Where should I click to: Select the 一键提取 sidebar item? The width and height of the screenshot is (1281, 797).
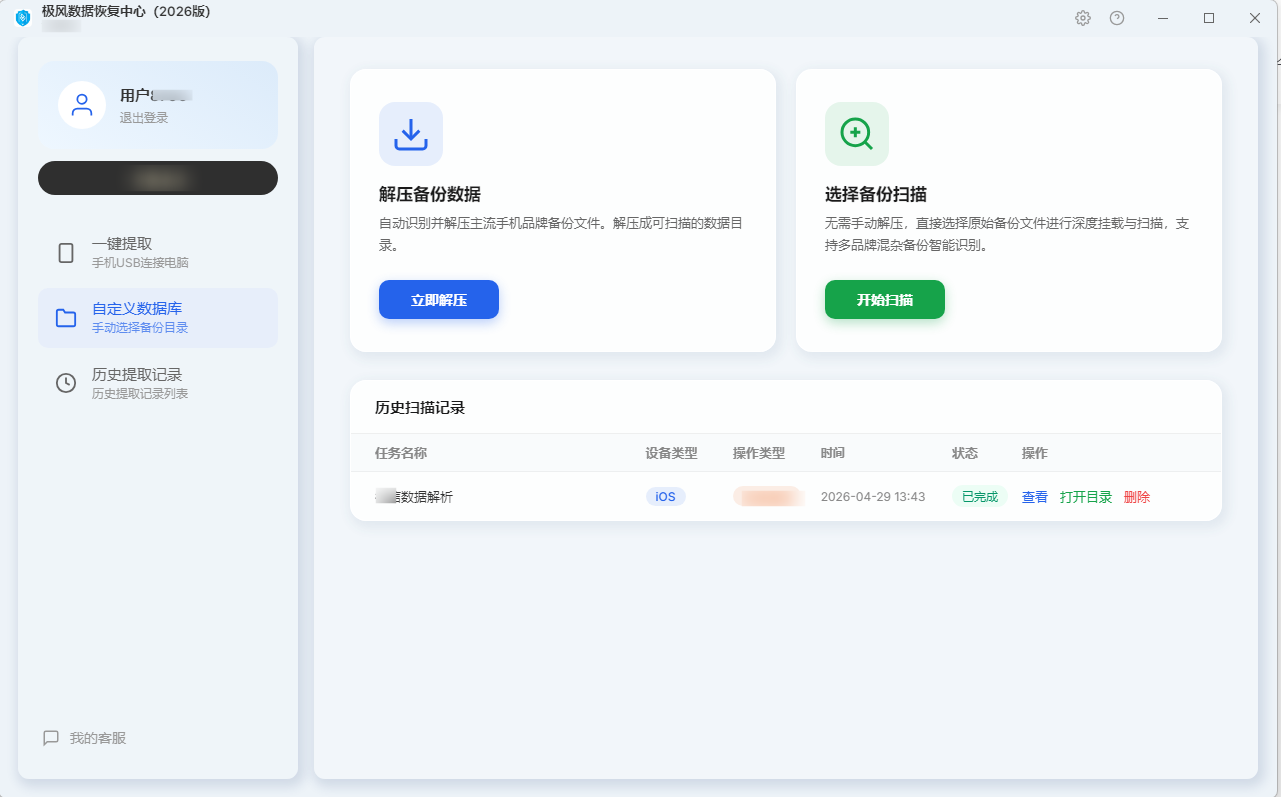point(158,253)
